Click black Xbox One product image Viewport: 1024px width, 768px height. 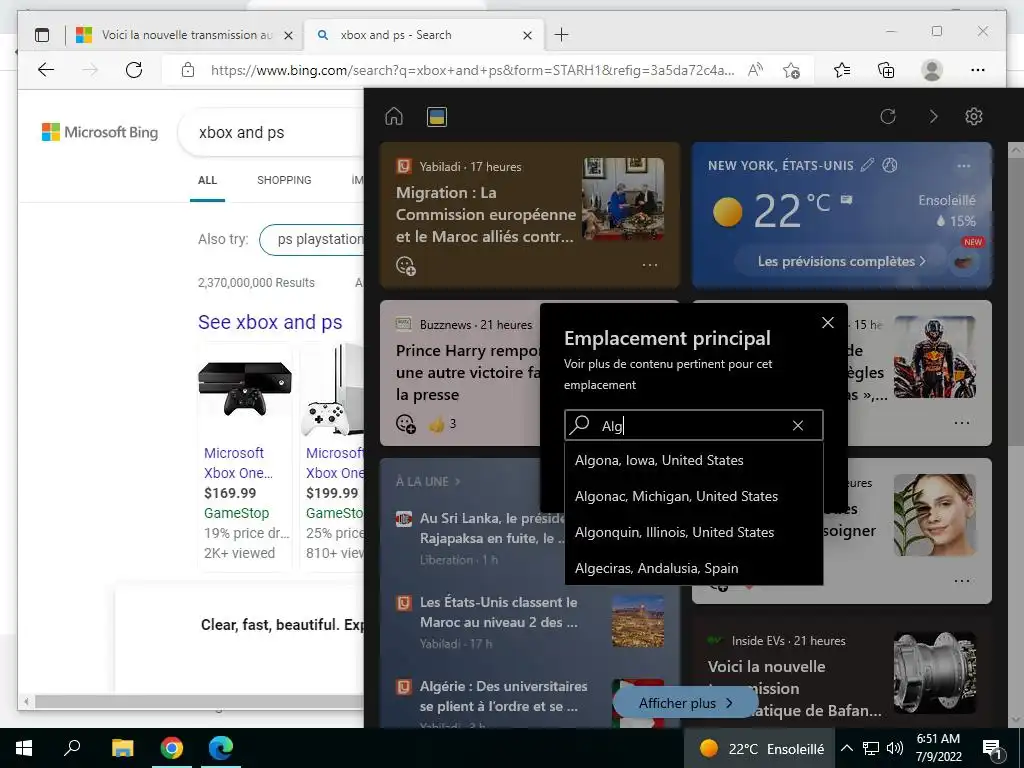click(245, 388)
